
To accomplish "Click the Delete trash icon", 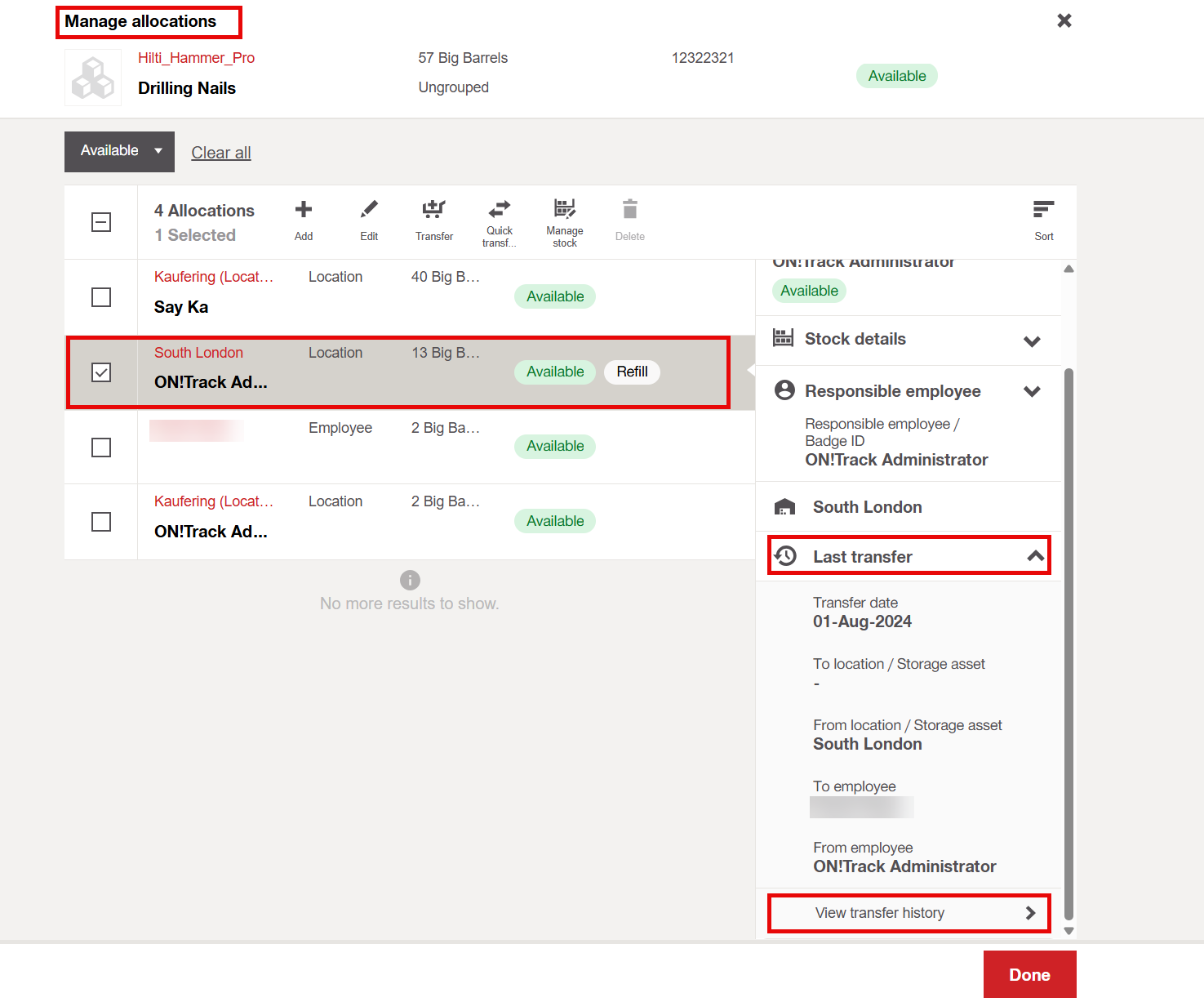I will tap(629, 211).
